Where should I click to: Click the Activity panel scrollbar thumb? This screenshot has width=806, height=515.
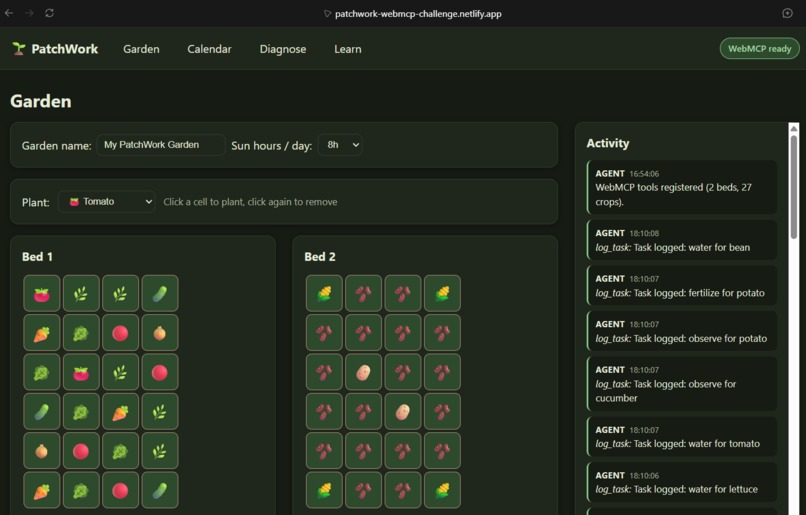tap(794, 186)
